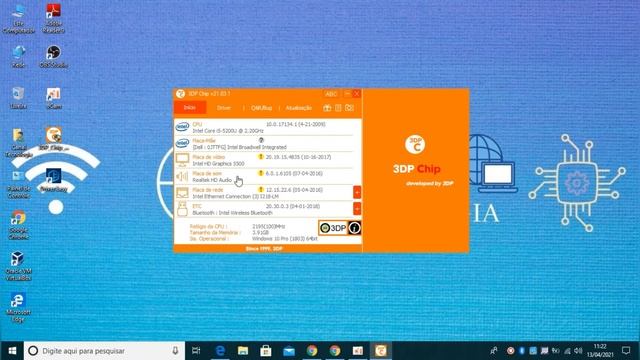The image size is (640, 360).
Task: Click the Realtek HD Audio driver link
Action: click(x=212, y=180)
